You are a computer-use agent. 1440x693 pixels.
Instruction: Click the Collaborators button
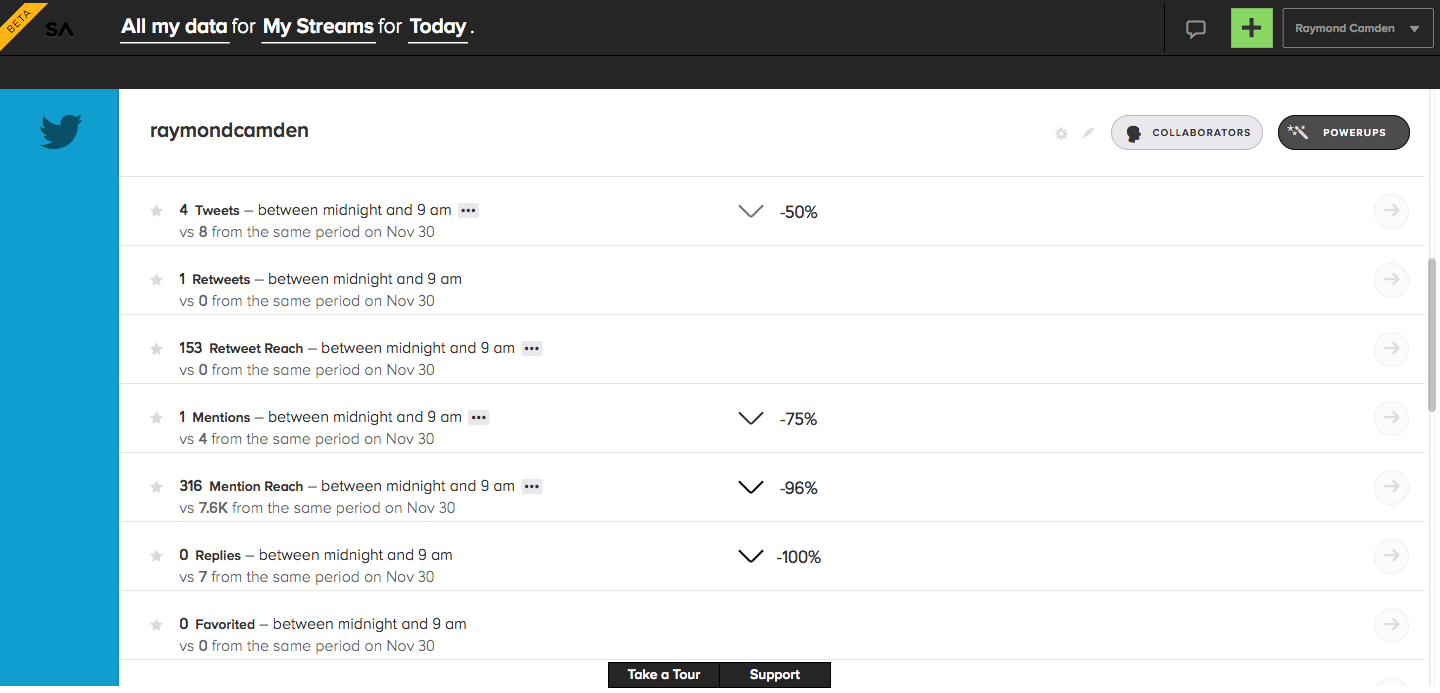pyautogui.click(x=1187, y=132)
